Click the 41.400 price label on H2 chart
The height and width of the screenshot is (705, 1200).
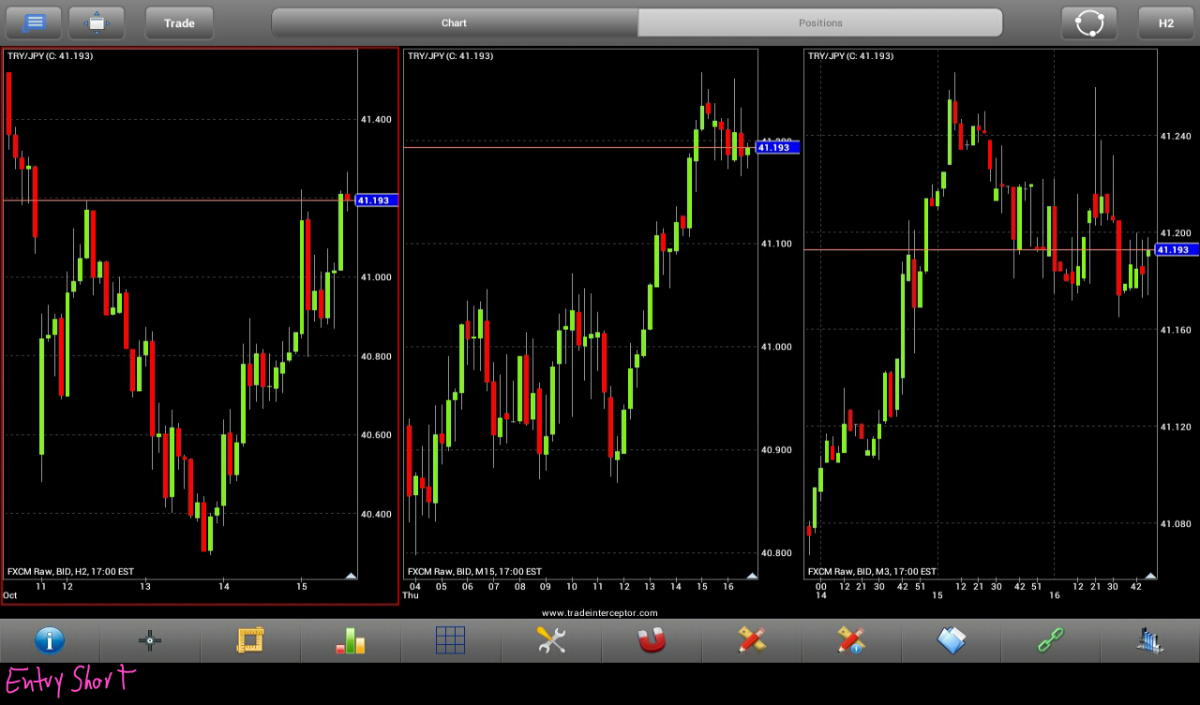(376, 119)
